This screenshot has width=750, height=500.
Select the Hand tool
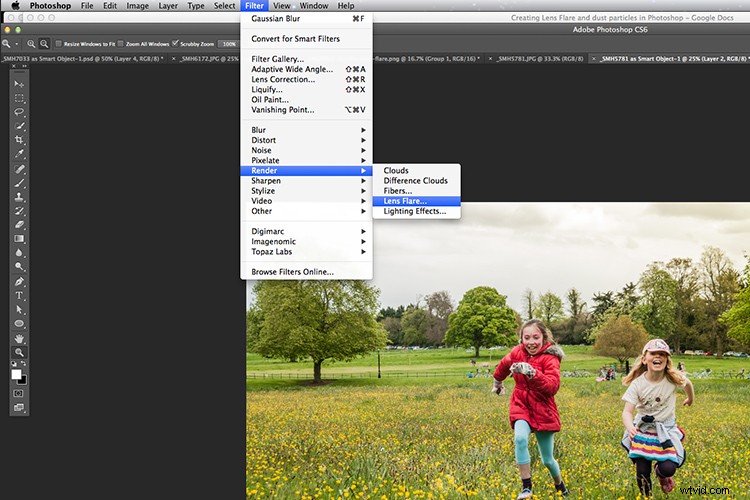(19, 338)
